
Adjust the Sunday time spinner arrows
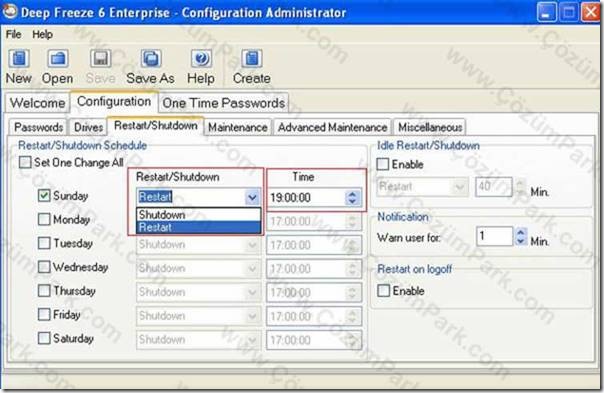[352, 198]
